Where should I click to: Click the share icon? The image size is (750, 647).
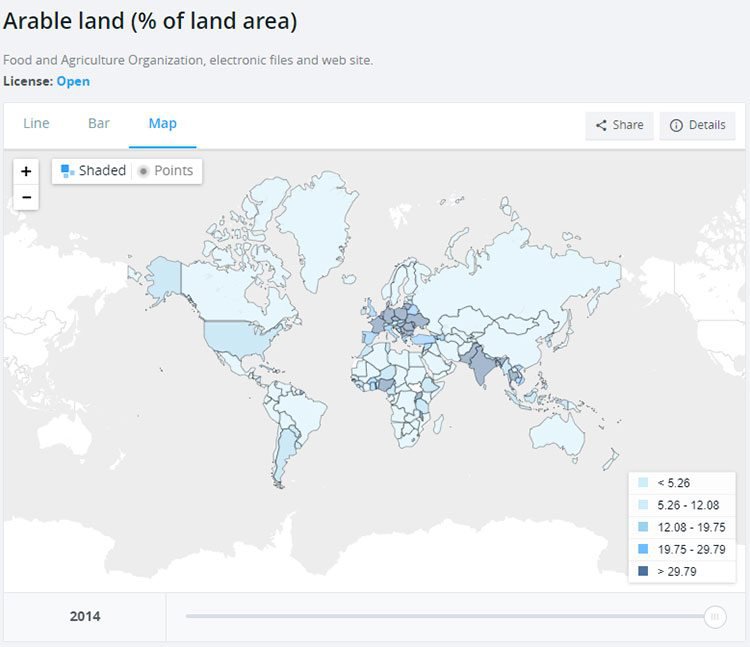tap(601, 125)
